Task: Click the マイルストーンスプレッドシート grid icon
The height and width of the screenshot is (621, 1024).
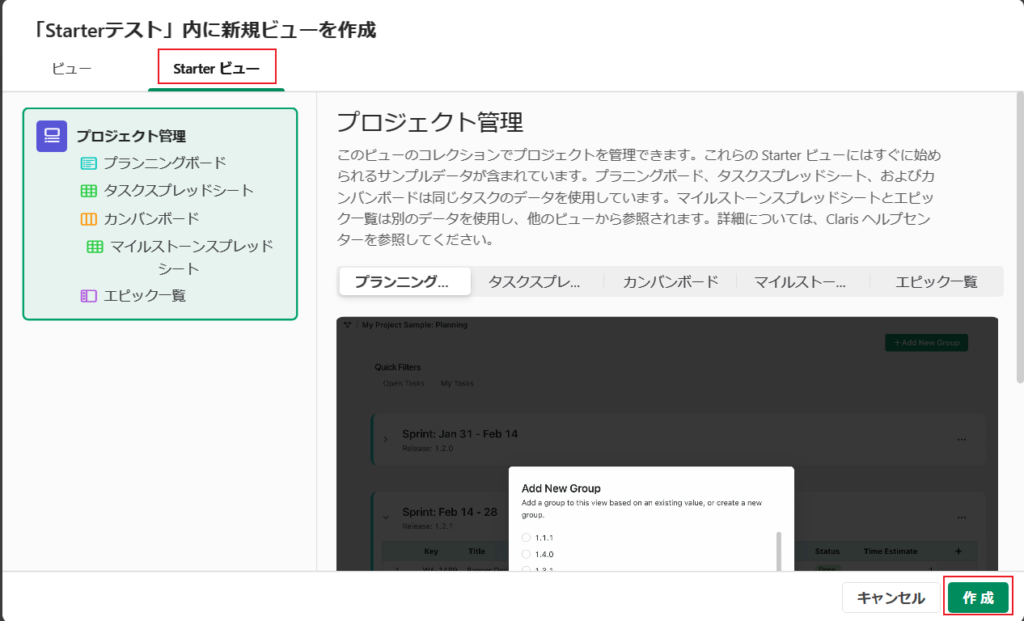Action: click(95, 246)
